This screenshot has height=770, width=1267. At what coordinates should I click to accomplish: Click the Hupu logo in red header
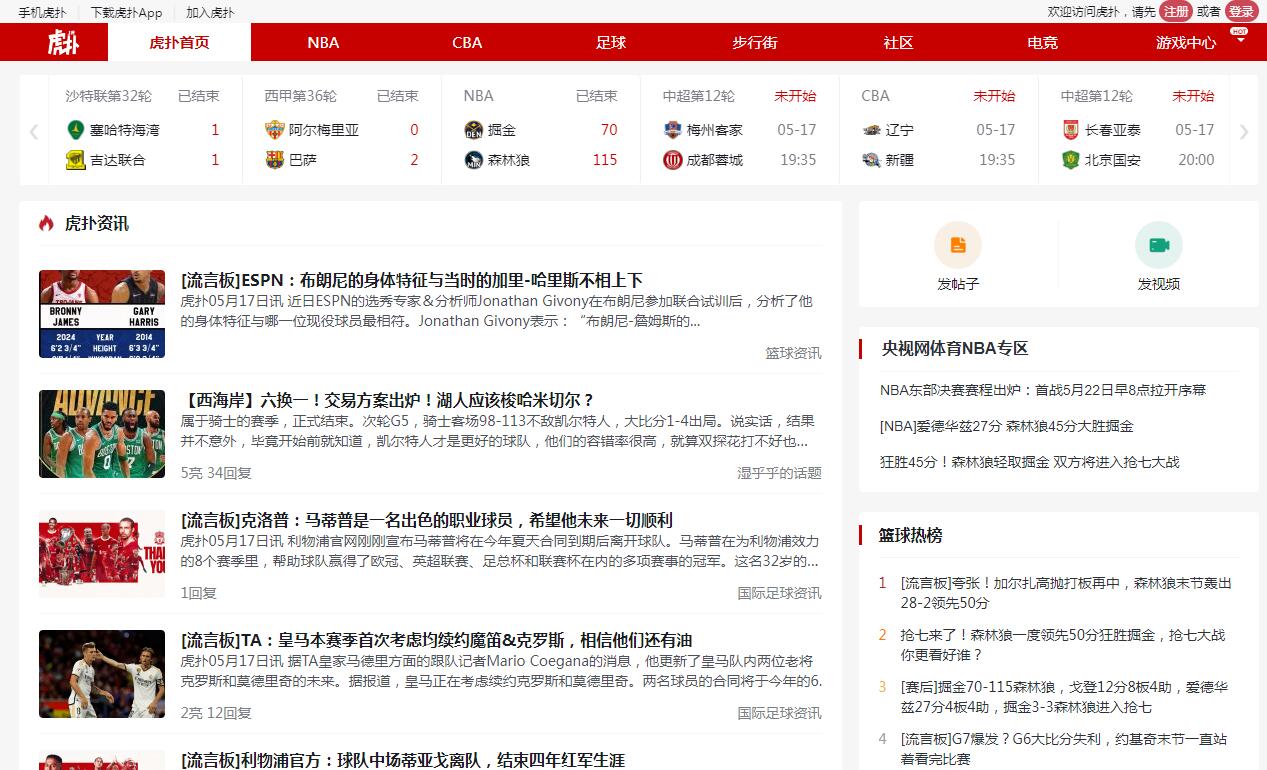point(63,42)
